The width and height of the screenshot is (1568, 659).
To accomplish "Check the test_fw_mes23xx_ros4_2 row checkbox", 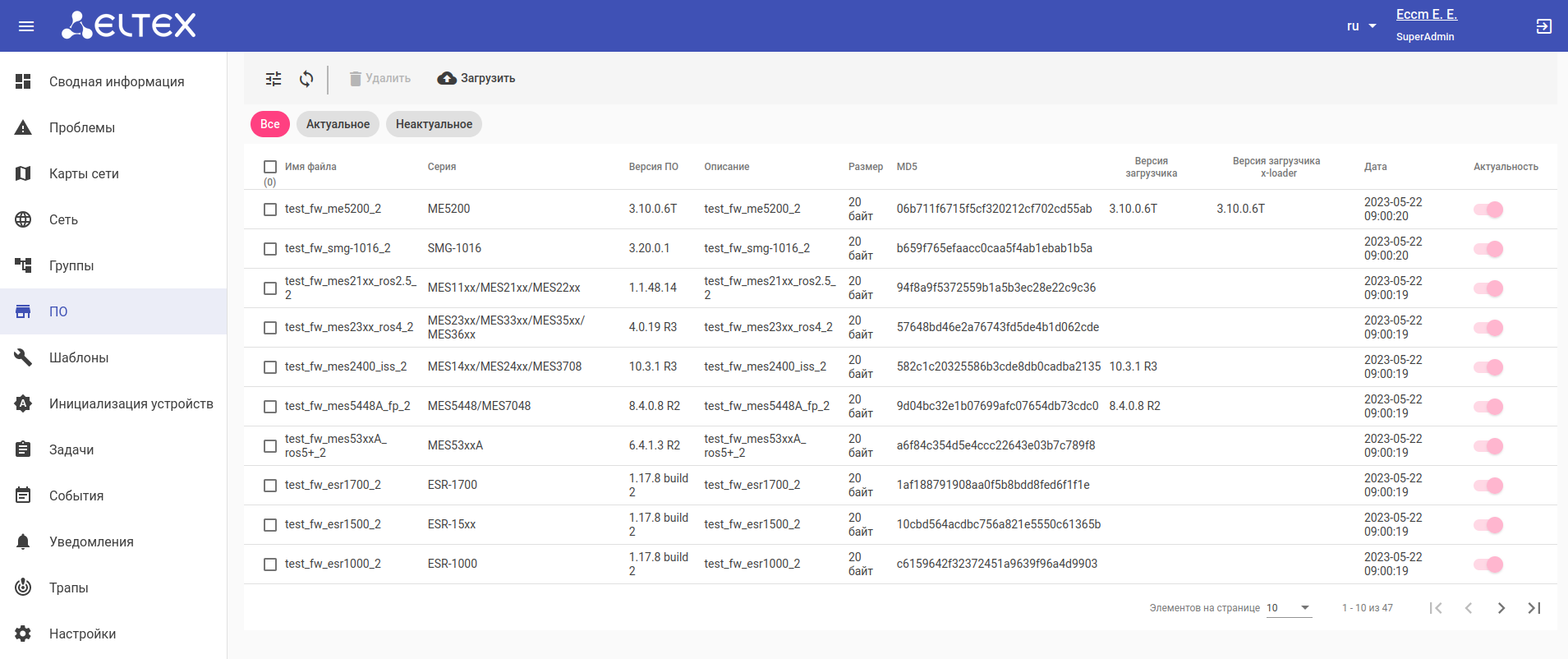I will pos(270,328).
